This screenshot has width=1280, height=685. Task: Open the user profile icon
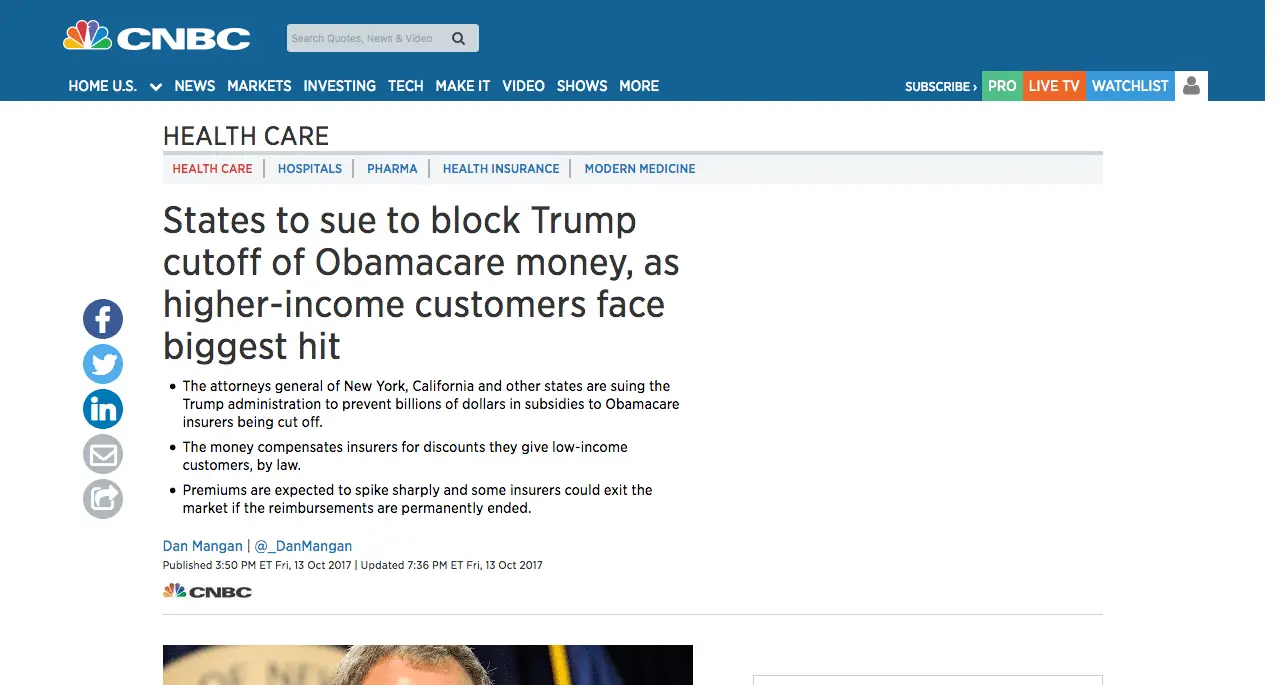(x=1191, y=86)
